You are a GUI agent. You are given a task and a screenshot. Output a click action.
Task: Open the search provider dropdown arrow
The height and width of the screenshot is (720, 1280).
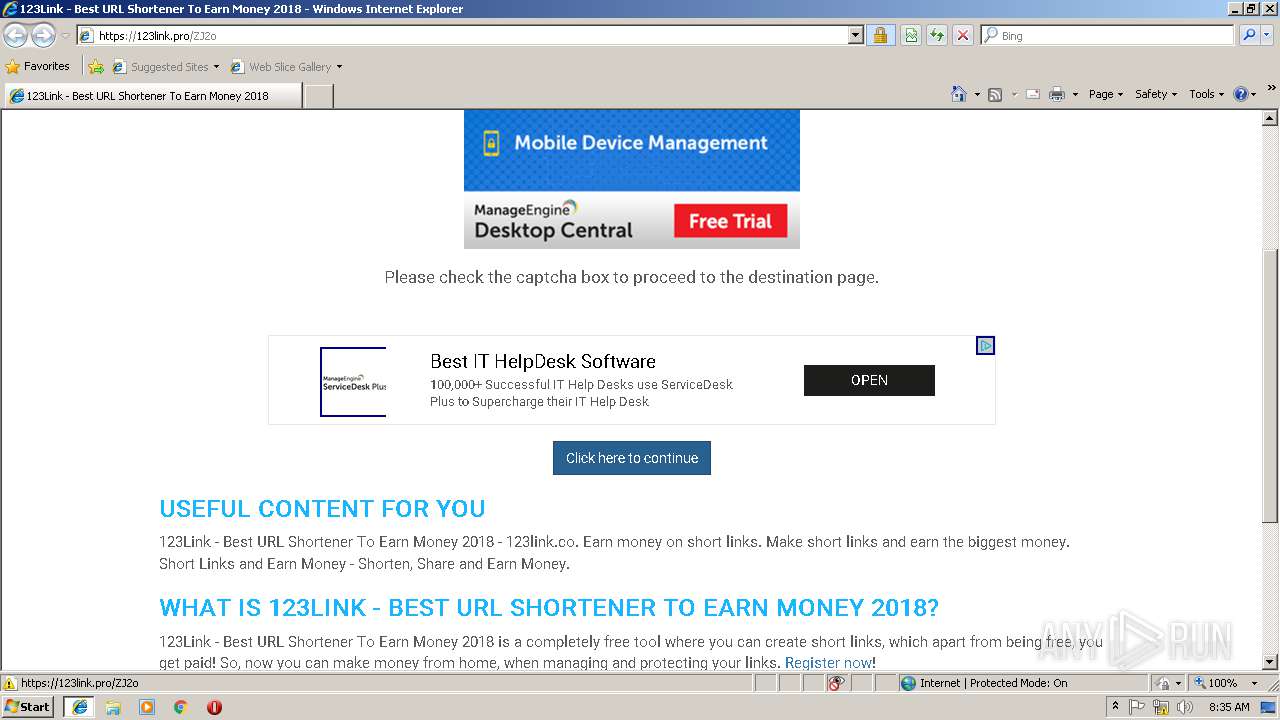[1267, 35]
